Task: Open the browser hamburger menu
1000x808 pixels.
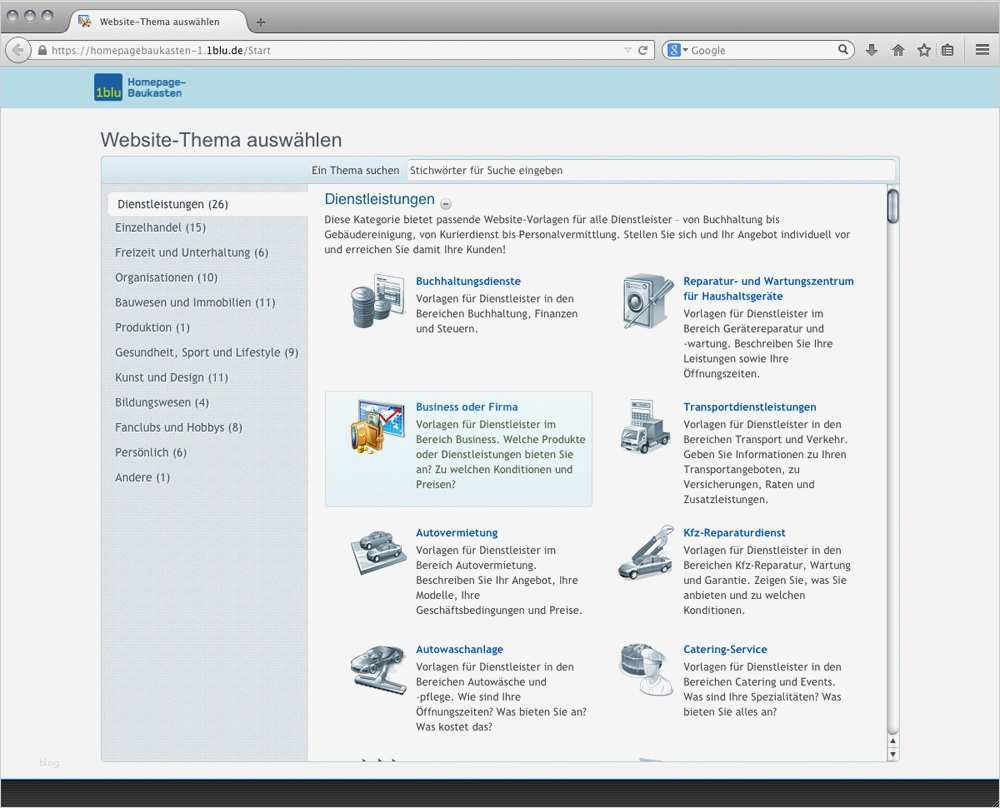Action: click(x=982, y=50)
